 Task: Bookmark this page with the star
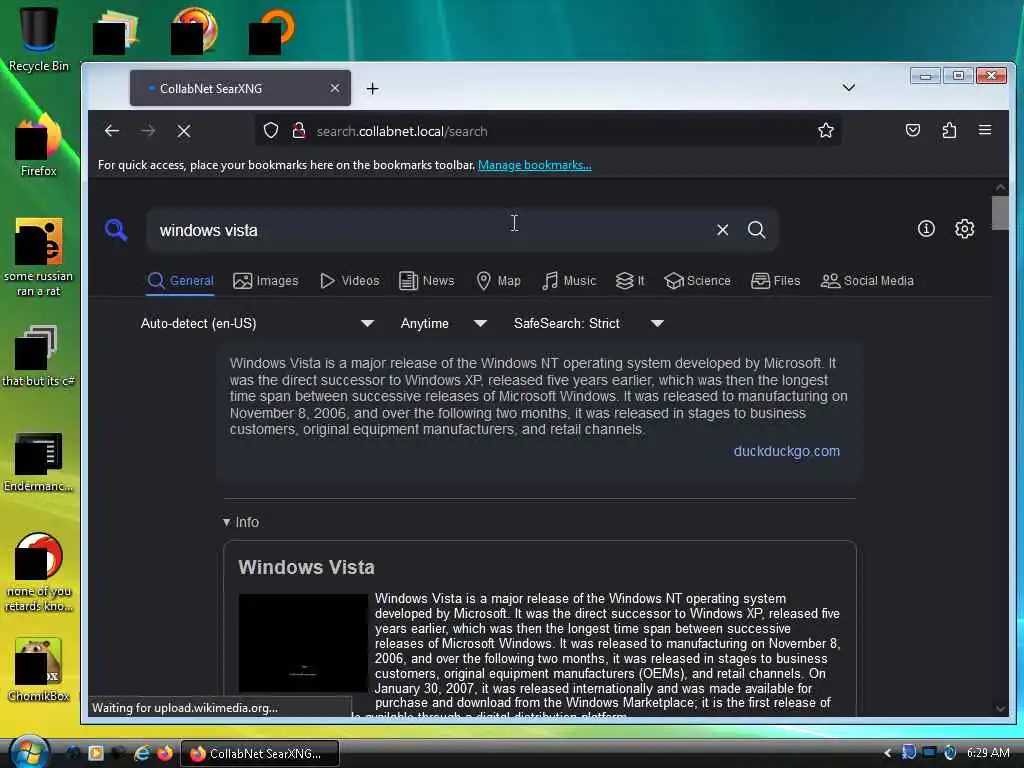pos(825,131)
